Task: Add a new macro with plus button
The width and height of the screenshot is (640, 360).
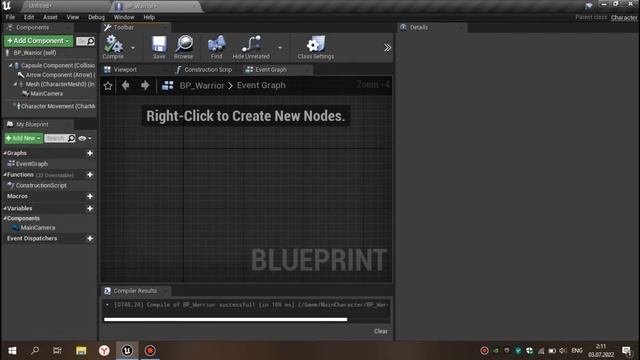Action: tap(90, 196)
